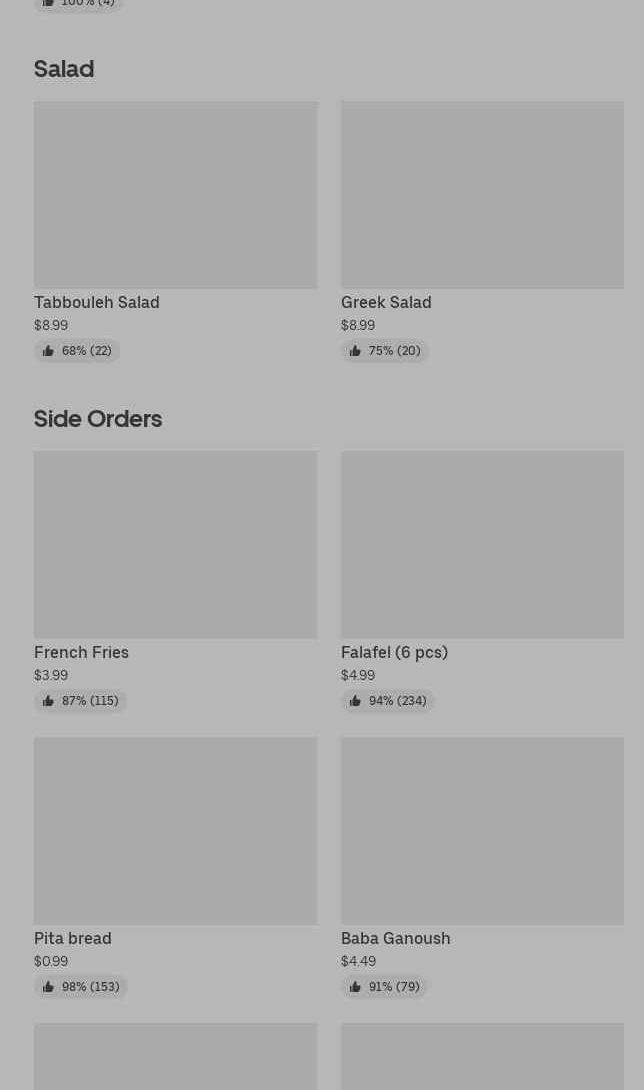The height and width of the screenshot is (1090, 644).
Task: Open the Greek Salad item image
Action: point(482,195)
